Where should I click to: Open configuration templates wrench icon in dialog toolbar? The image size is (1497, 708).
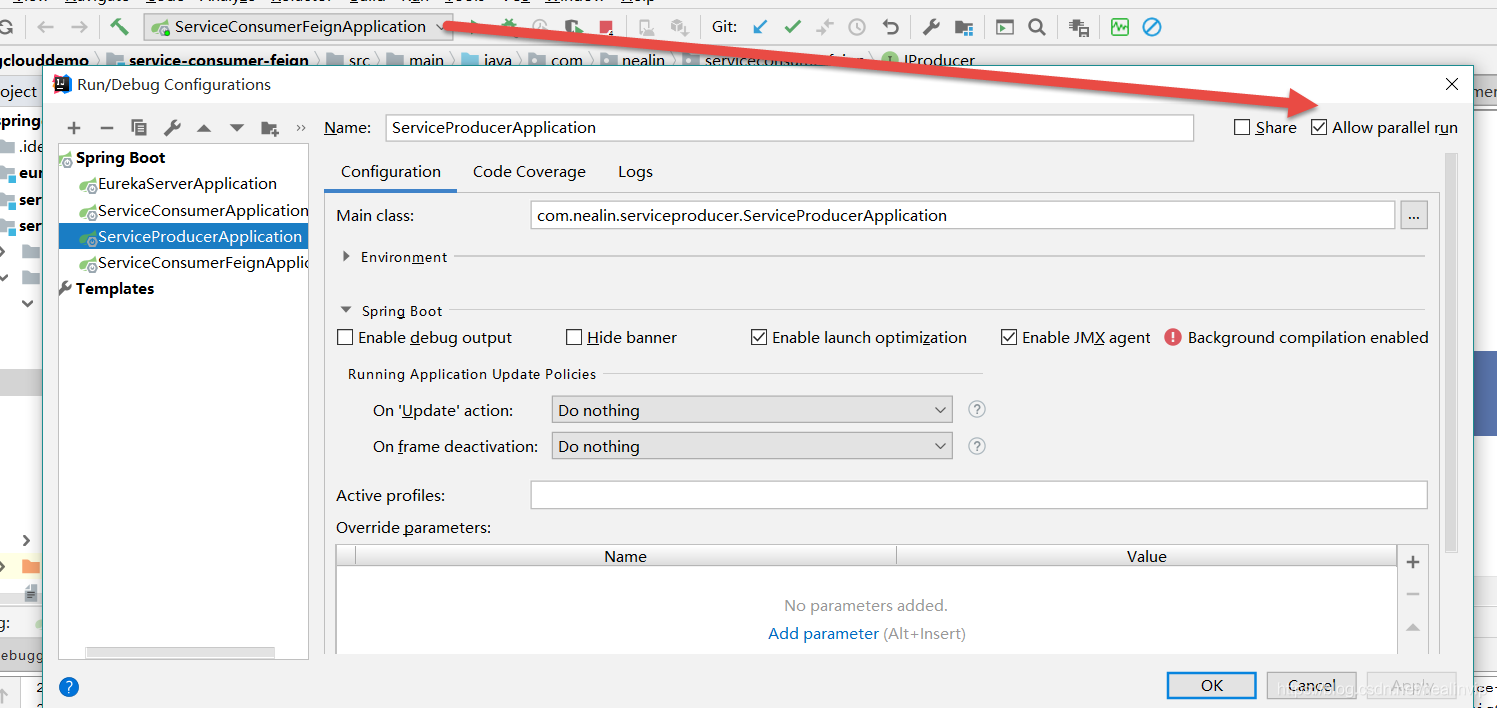coord(172,128)
